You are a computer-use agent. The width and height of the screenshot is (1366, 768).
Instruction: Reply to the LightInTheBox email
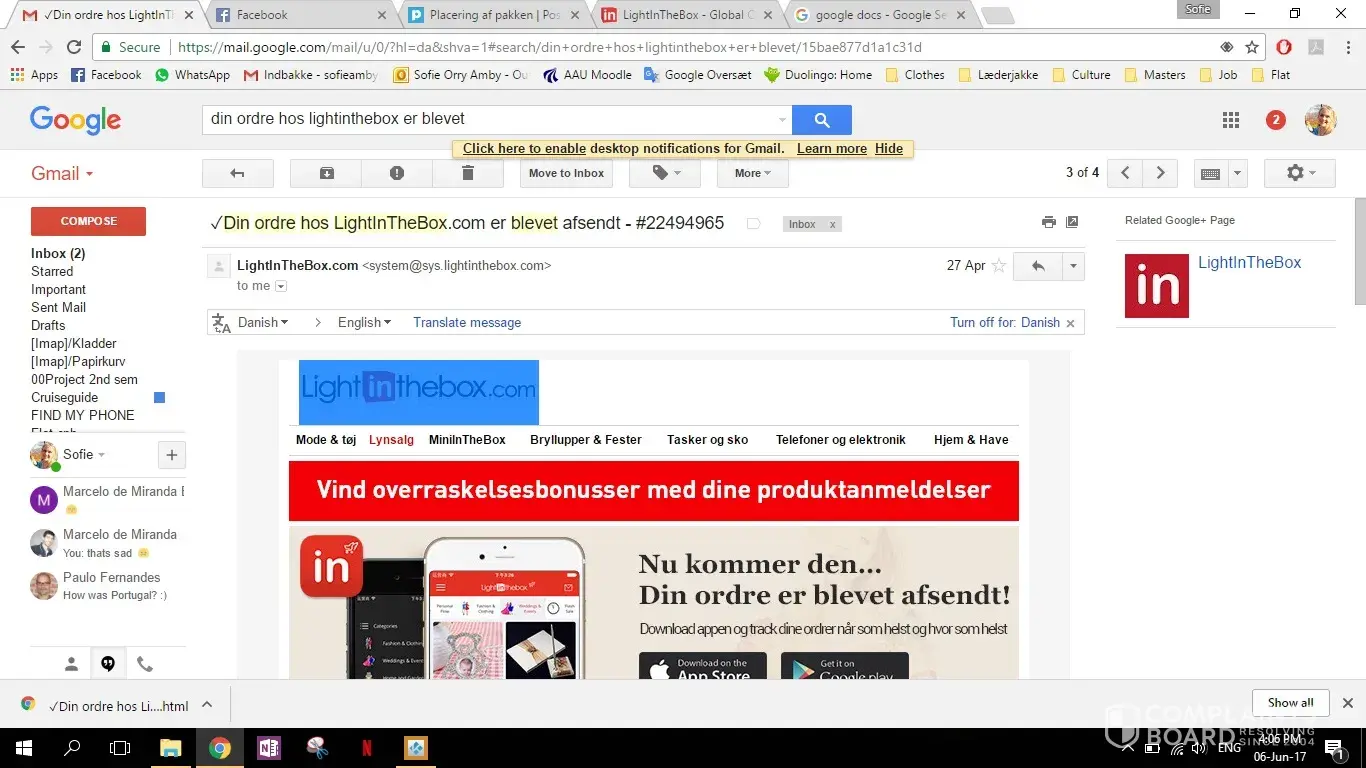click(x=1038, y=266)
